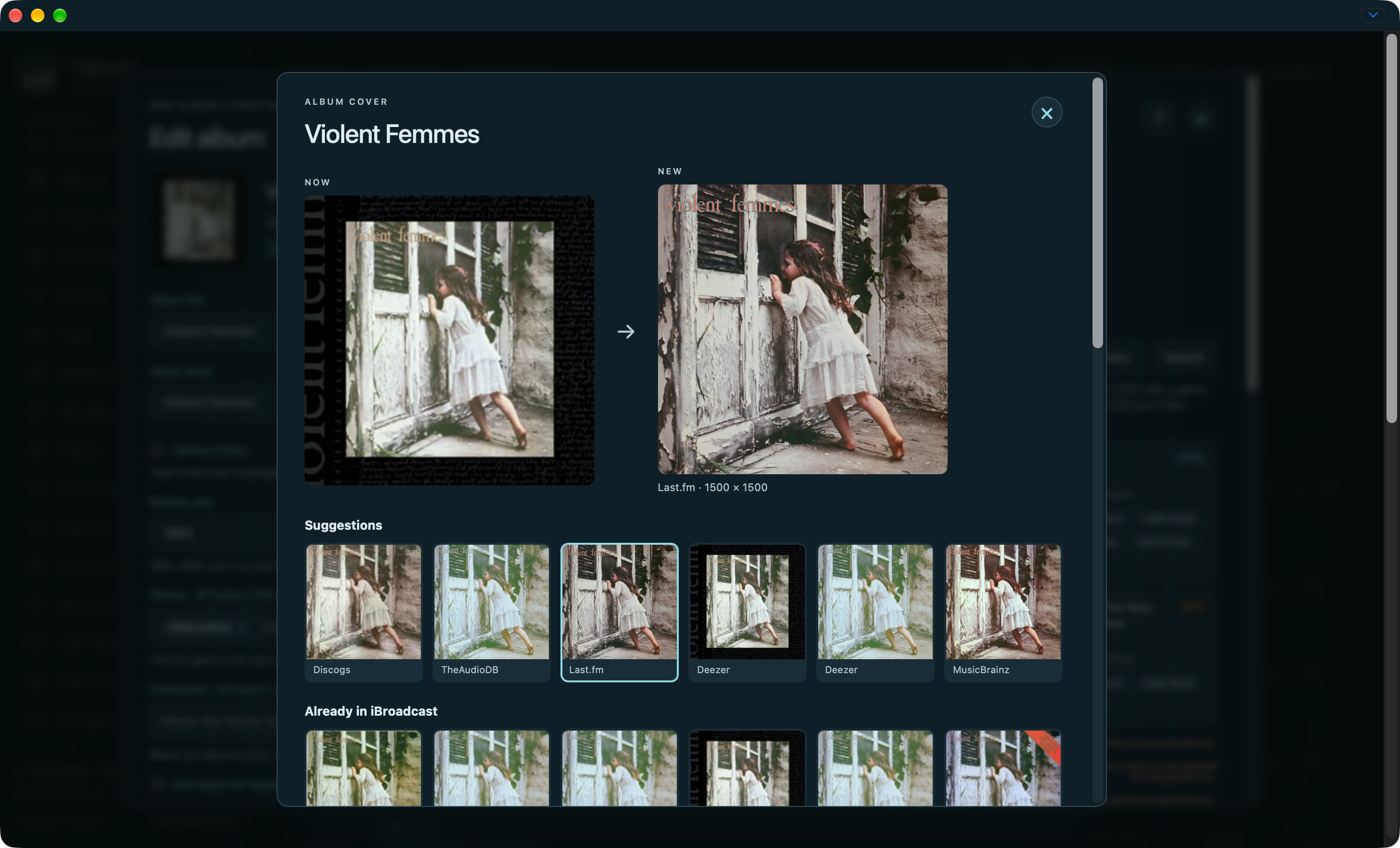Select the MusicBrainz cover suggestion
This screenshot has height=848, width=1400.
(x=1003, y=612)
